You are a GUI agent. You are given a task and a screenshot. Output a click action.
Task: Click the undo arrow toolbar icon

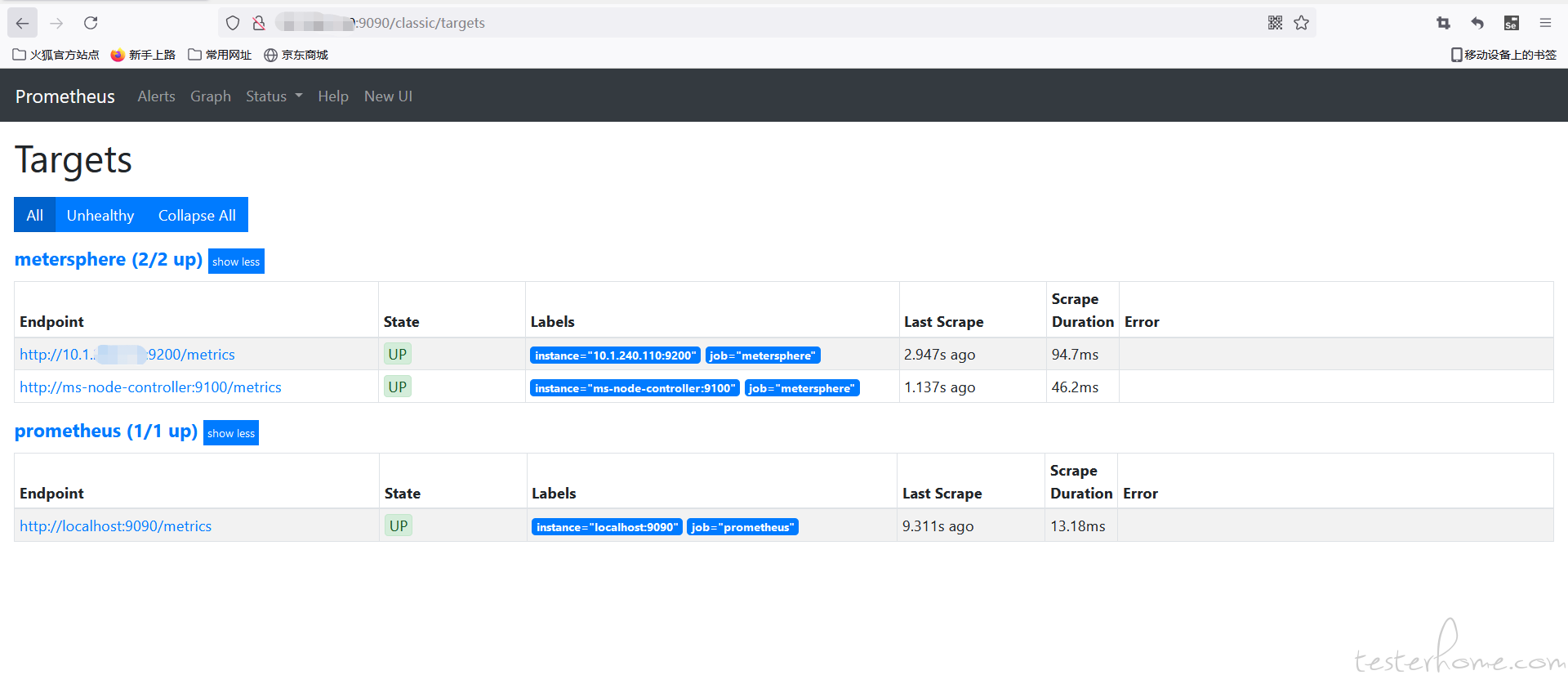[x=1477, y=23]
